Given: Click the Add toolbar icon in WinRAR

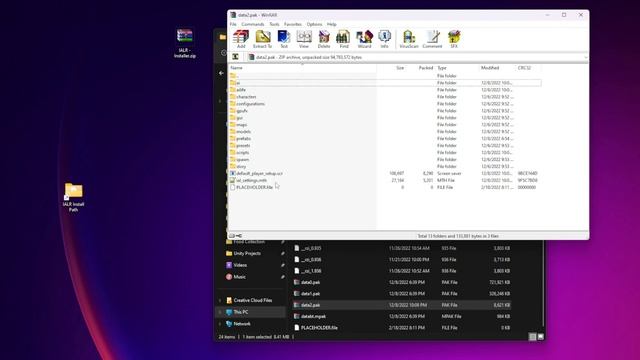Looking at the screenshot, I should click(x=241, y=39).
